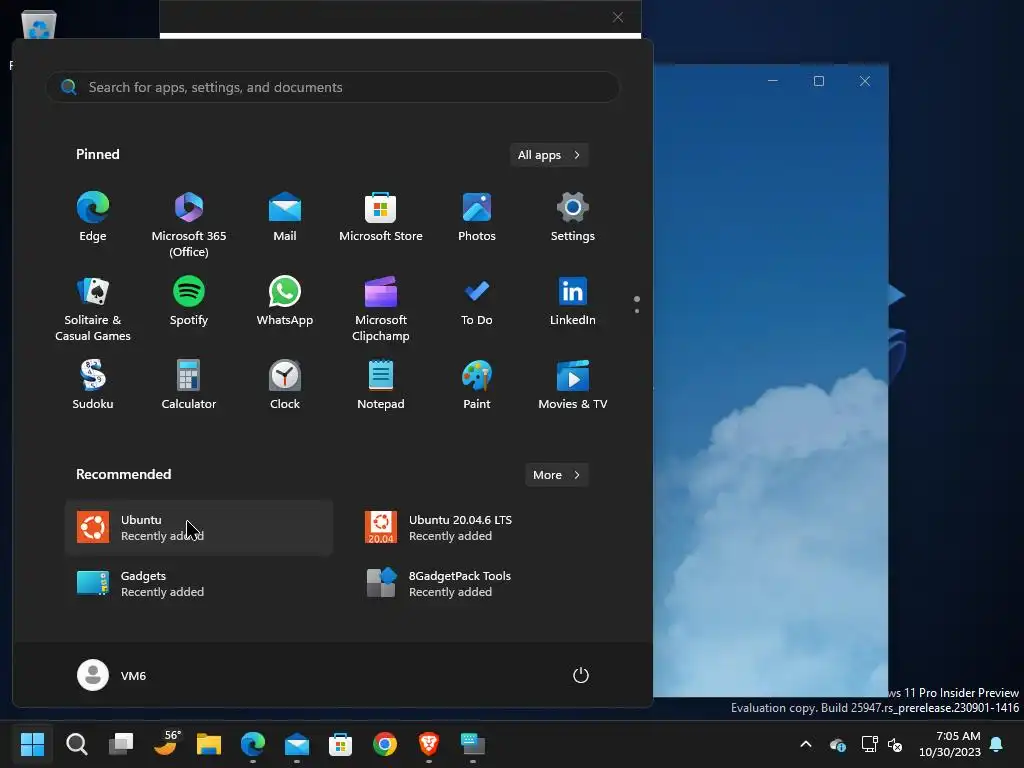
Task: Open the VM6 user account menu
Action: point(112,675)
